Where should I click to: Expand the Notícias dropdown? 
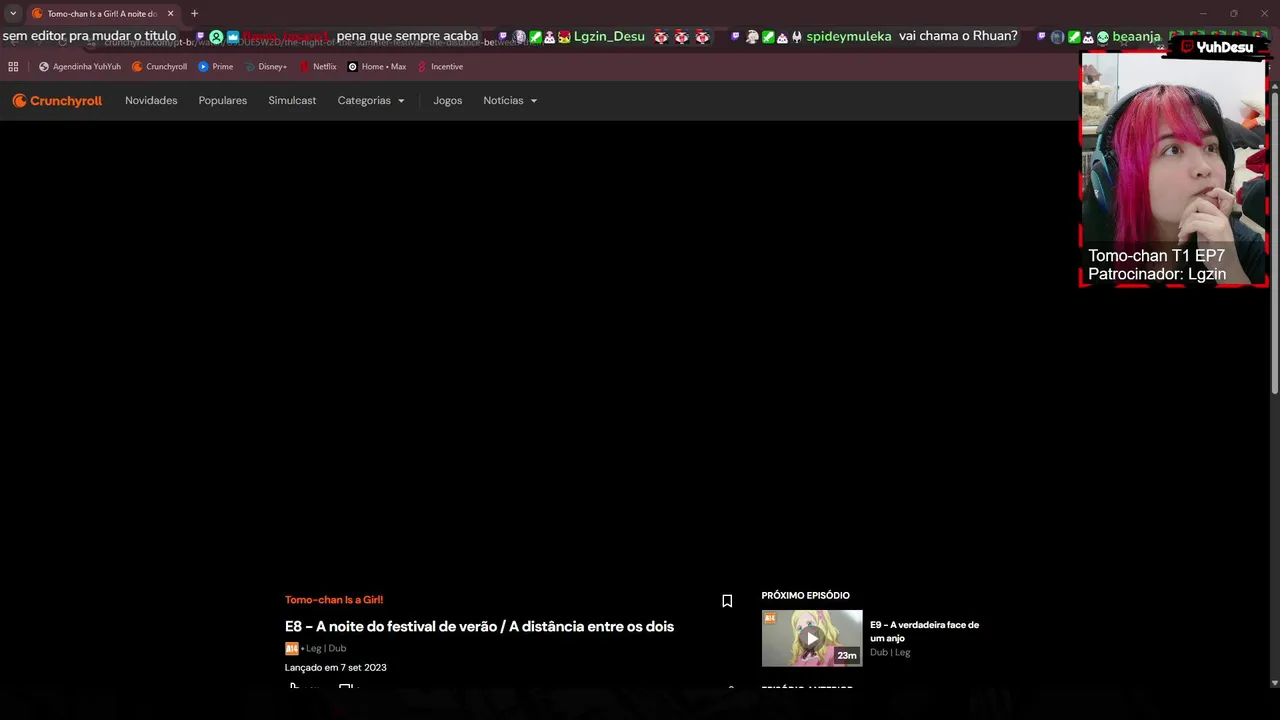pyautogui.click(x=510, y=101)
